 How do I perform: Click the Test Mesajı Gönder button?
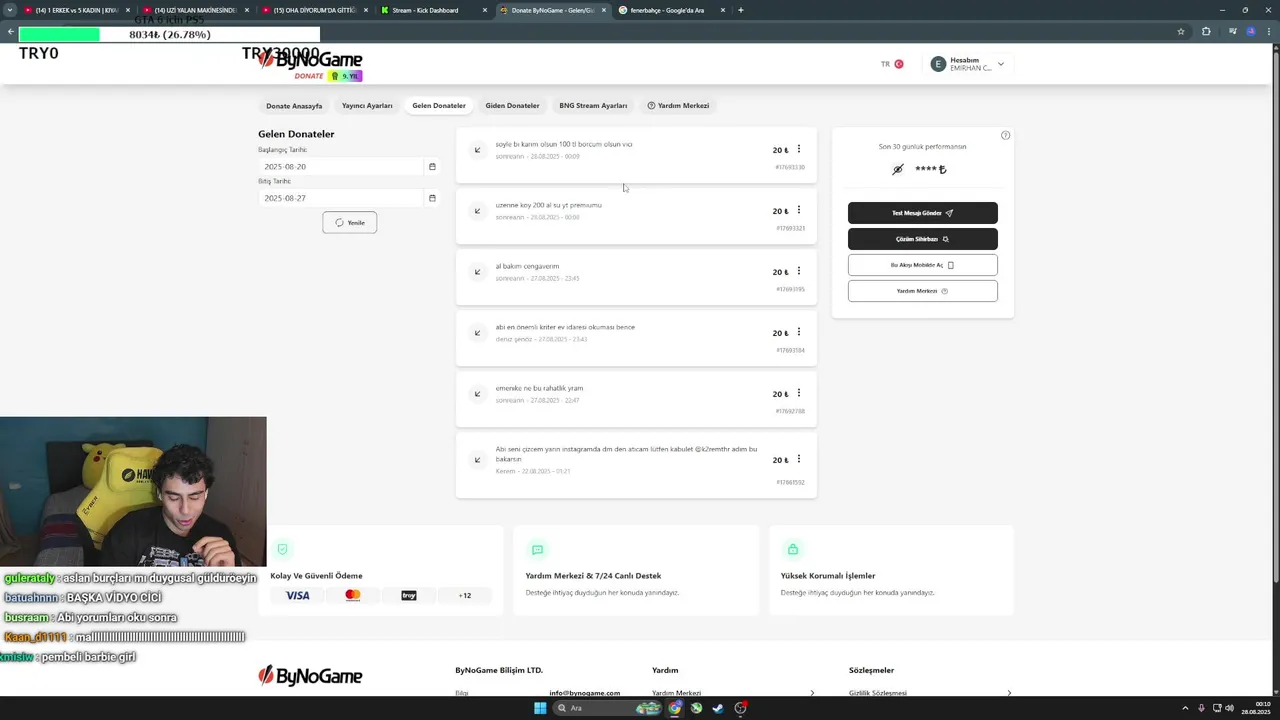coord(923,213)
